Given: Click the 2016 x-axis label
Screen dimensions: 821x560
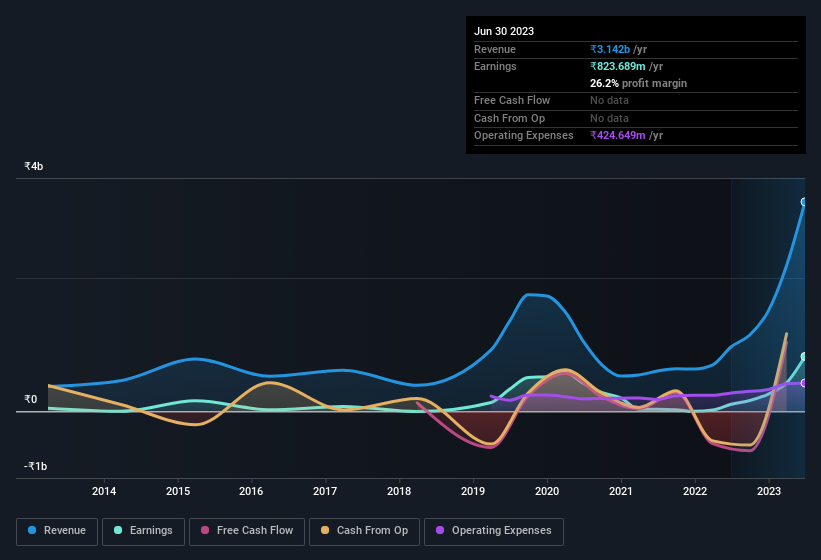Looking at the screenshot, I should 251,491.
